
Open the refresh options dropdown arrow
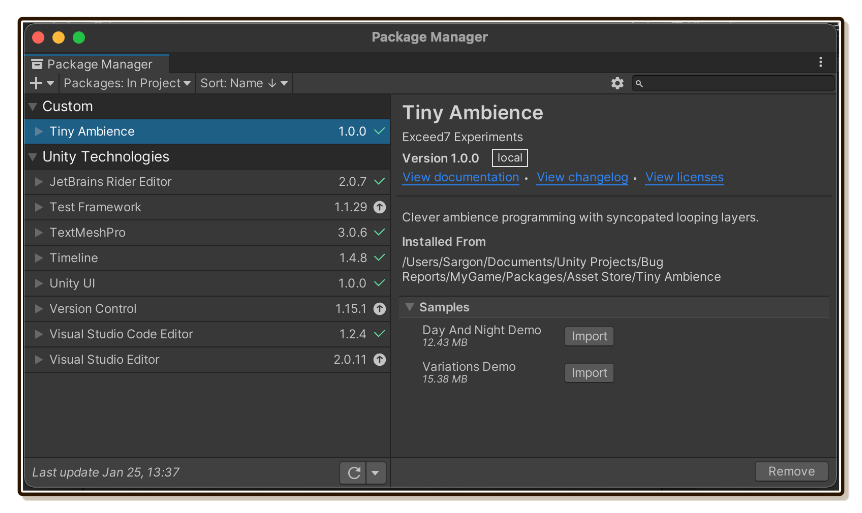pyautogui.click(x=375, y=472)
